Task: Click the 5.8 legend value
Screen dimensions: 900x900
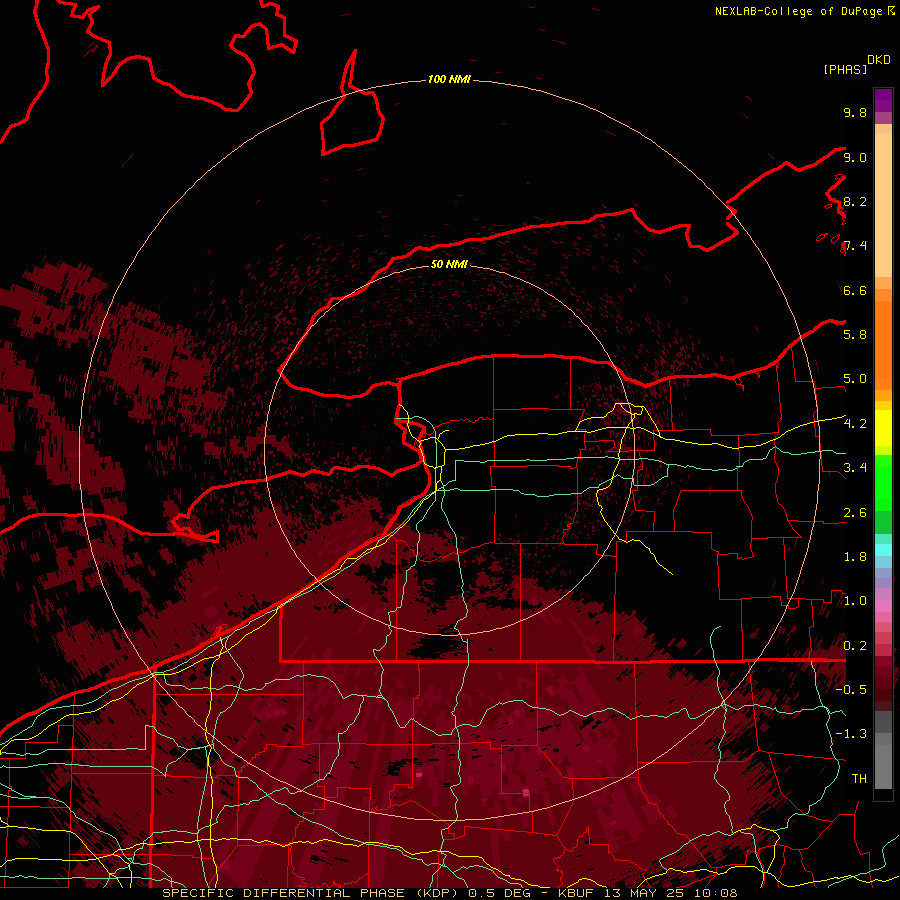Action: (855, 334)
